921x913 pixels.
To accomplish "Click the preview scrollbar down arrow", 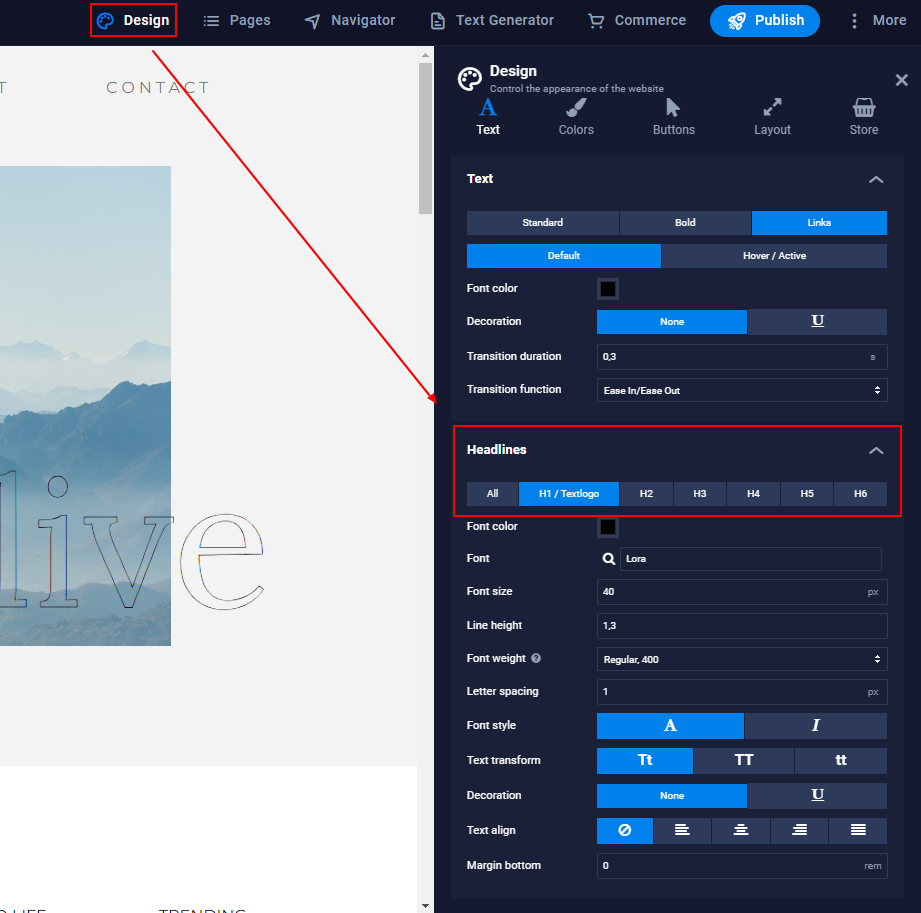I will click(x=425, y=906).
